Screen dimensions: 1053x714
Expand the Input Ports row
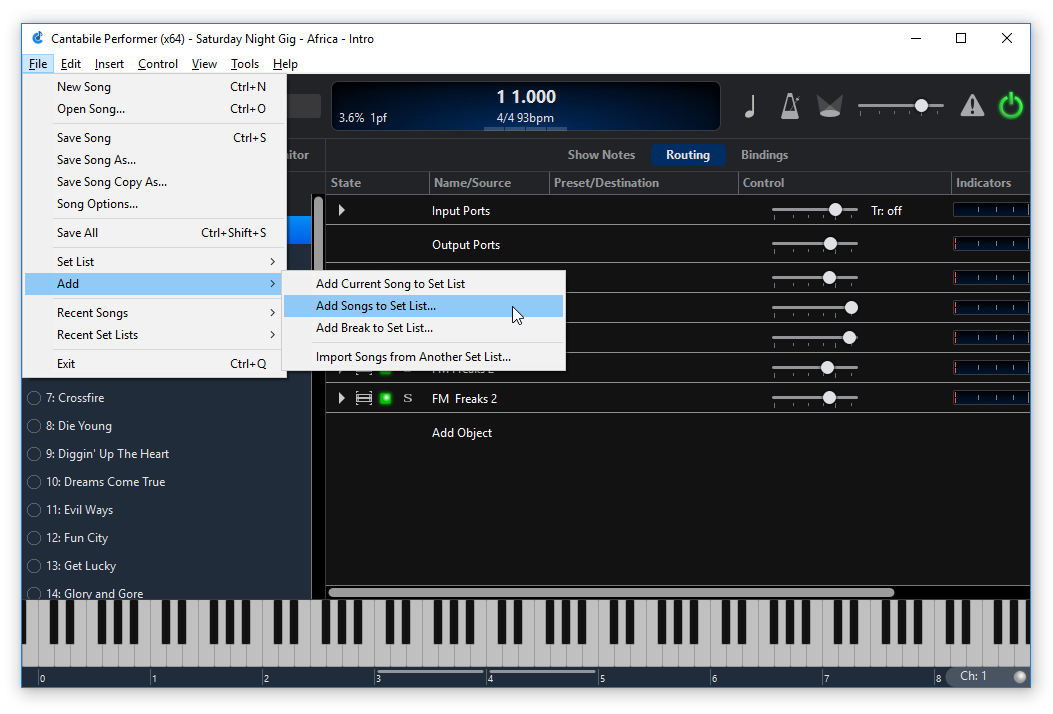341,210
